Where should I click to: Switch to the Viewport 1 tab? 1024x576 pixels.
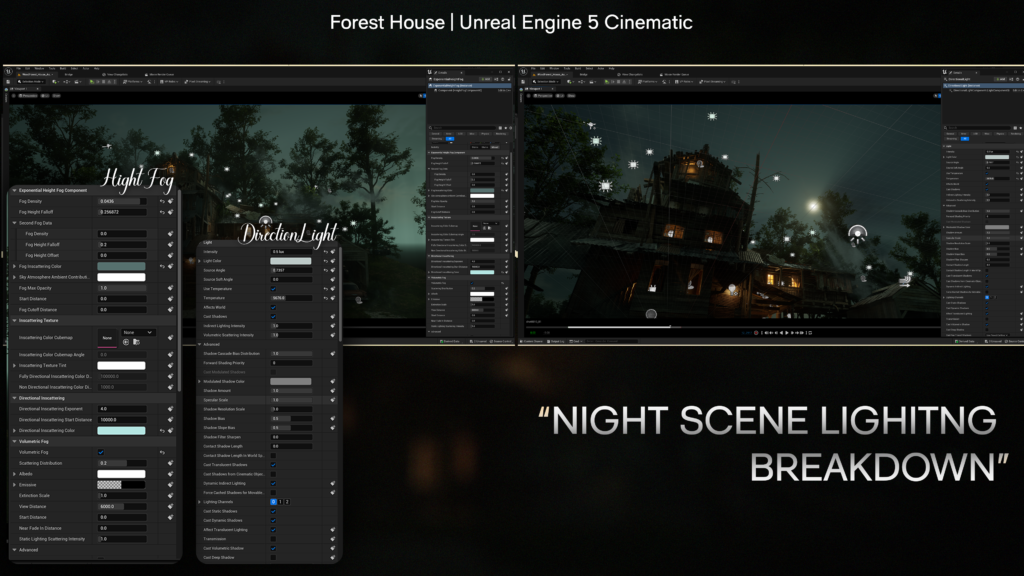18,89
